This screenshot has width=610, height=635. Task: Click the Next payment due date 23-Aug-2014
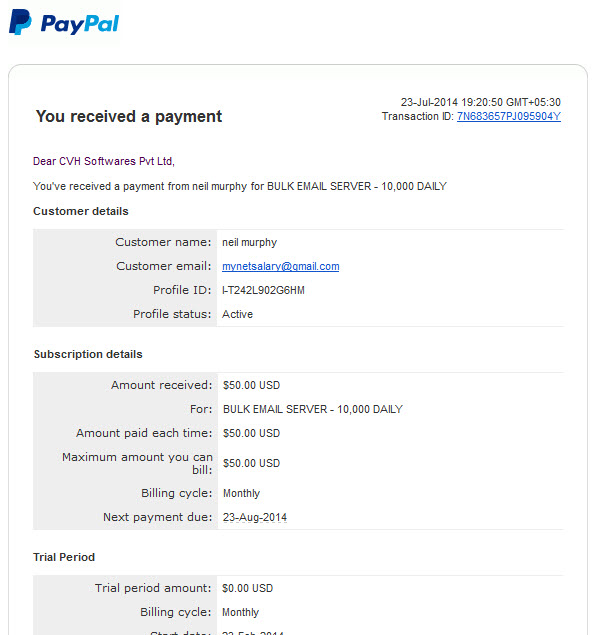click(x=255, y=517)
